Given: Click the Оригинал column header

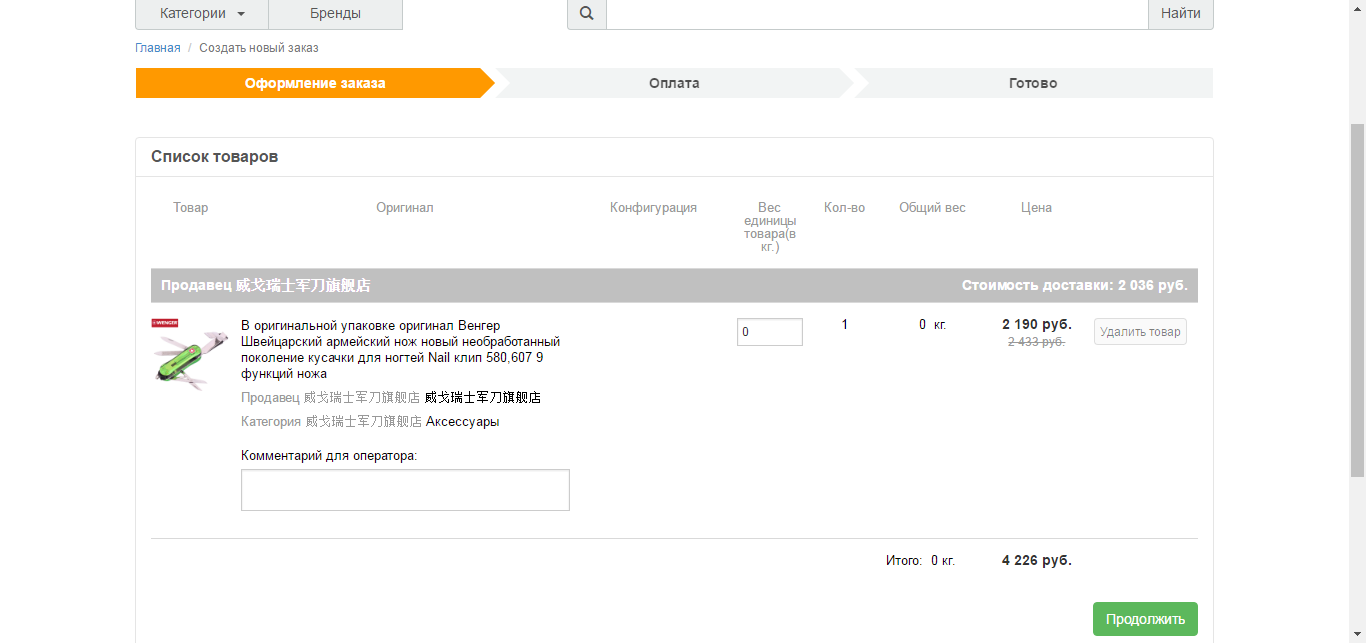Looking at the screenshot, I should 405,208.
